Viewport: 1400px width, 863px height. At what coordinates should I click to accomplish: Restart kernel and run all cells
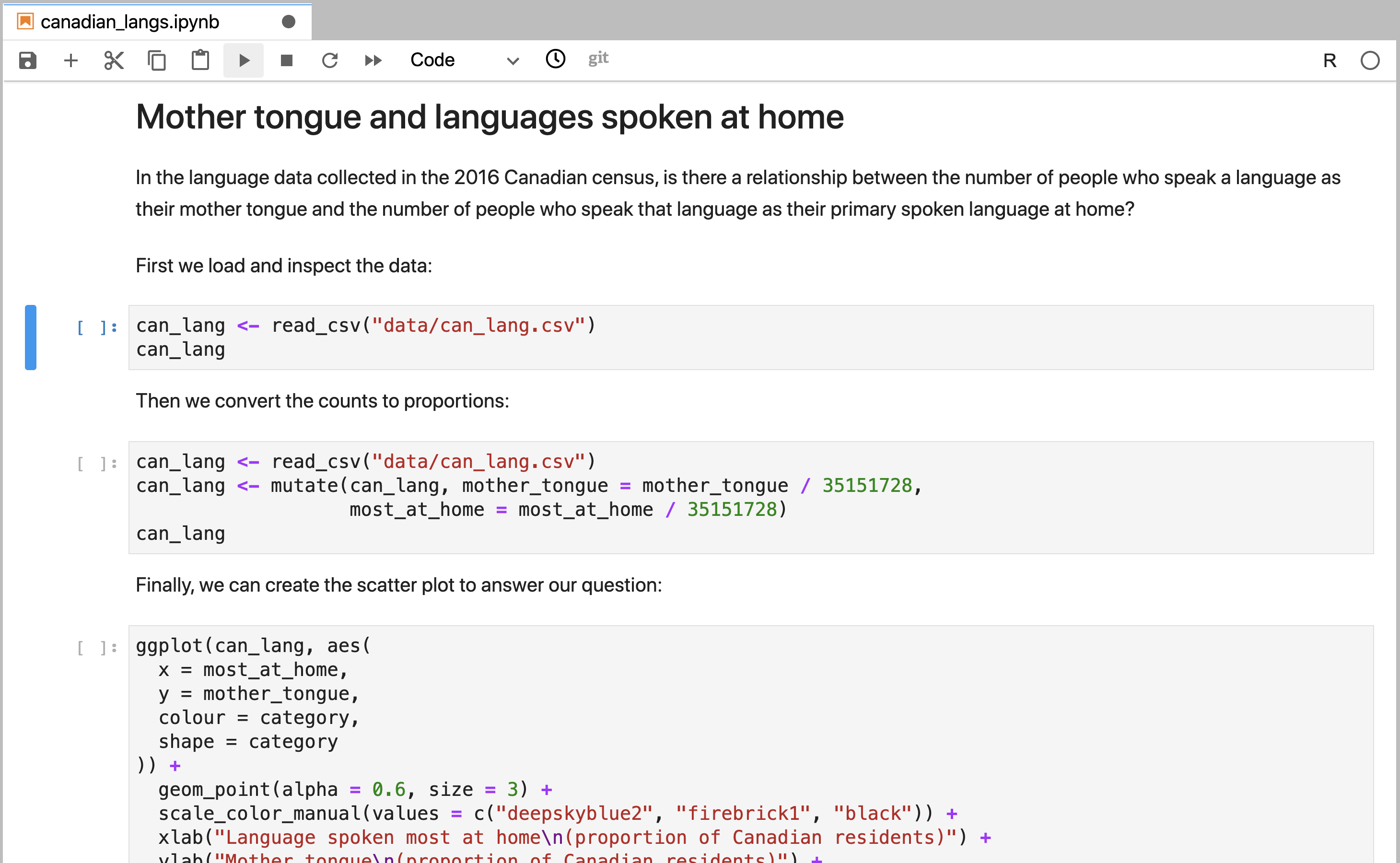pos(373,60)
